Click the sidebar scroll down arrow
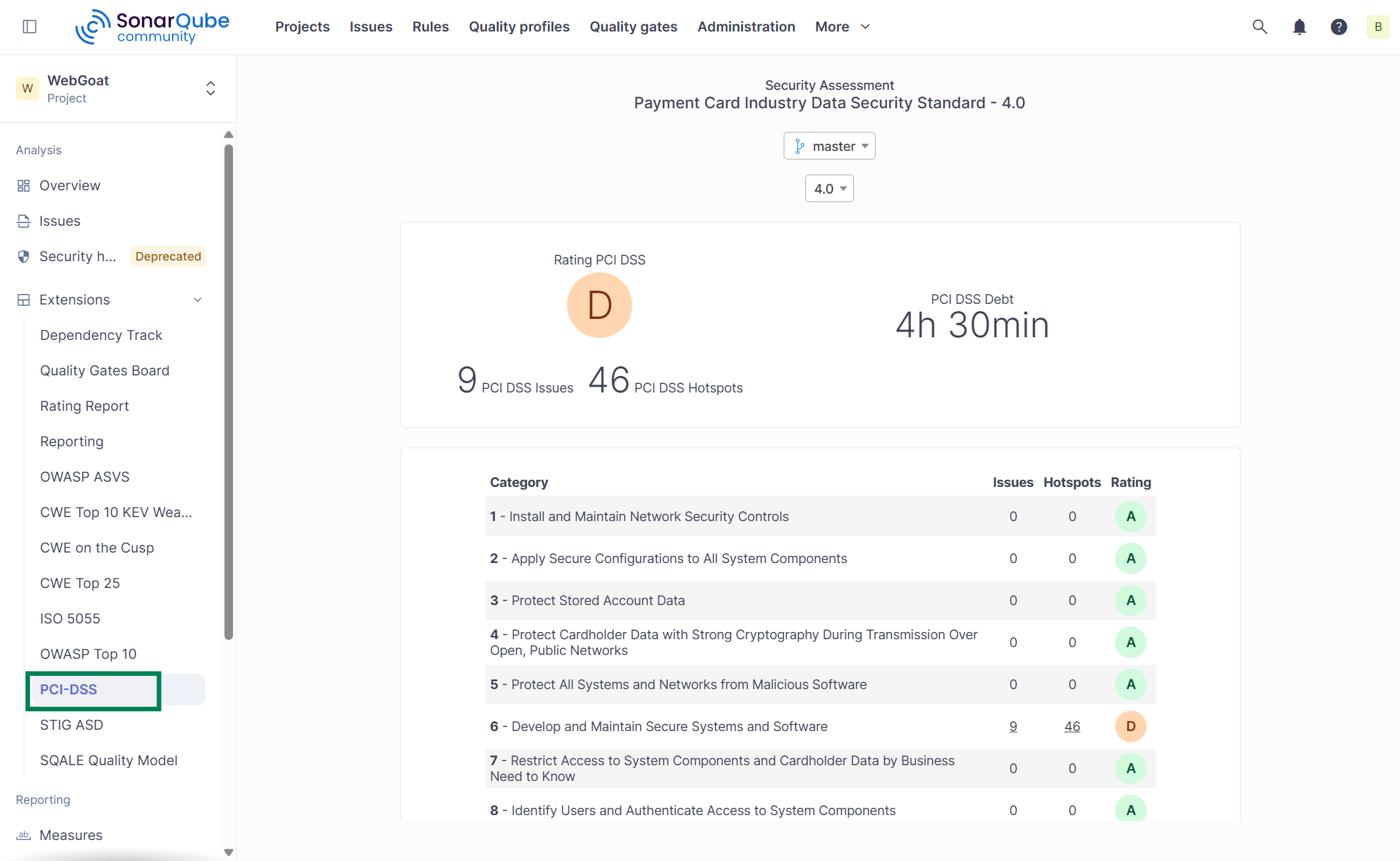 228,852
